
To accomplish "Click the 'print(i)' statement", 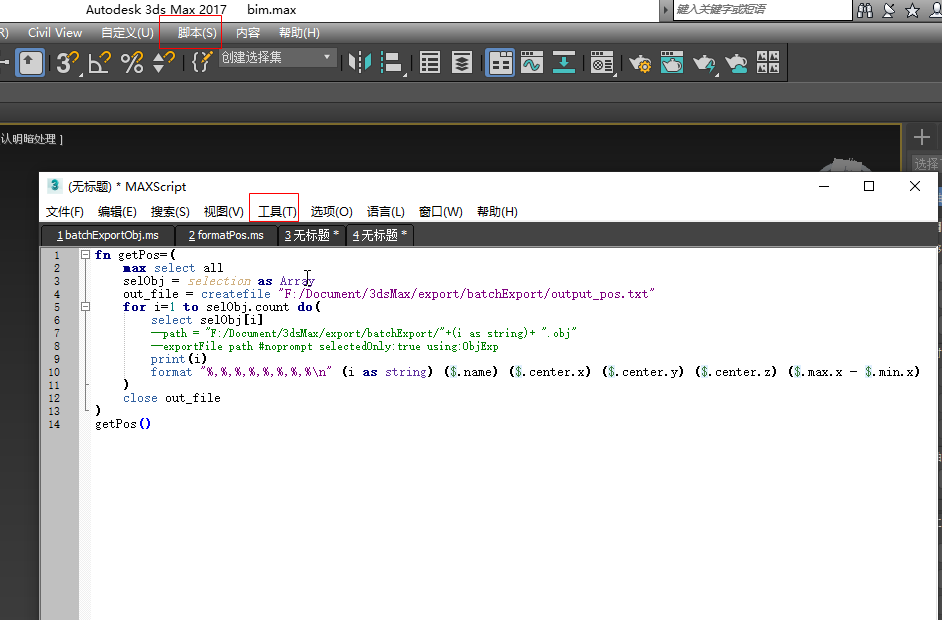I will (179, 359).
